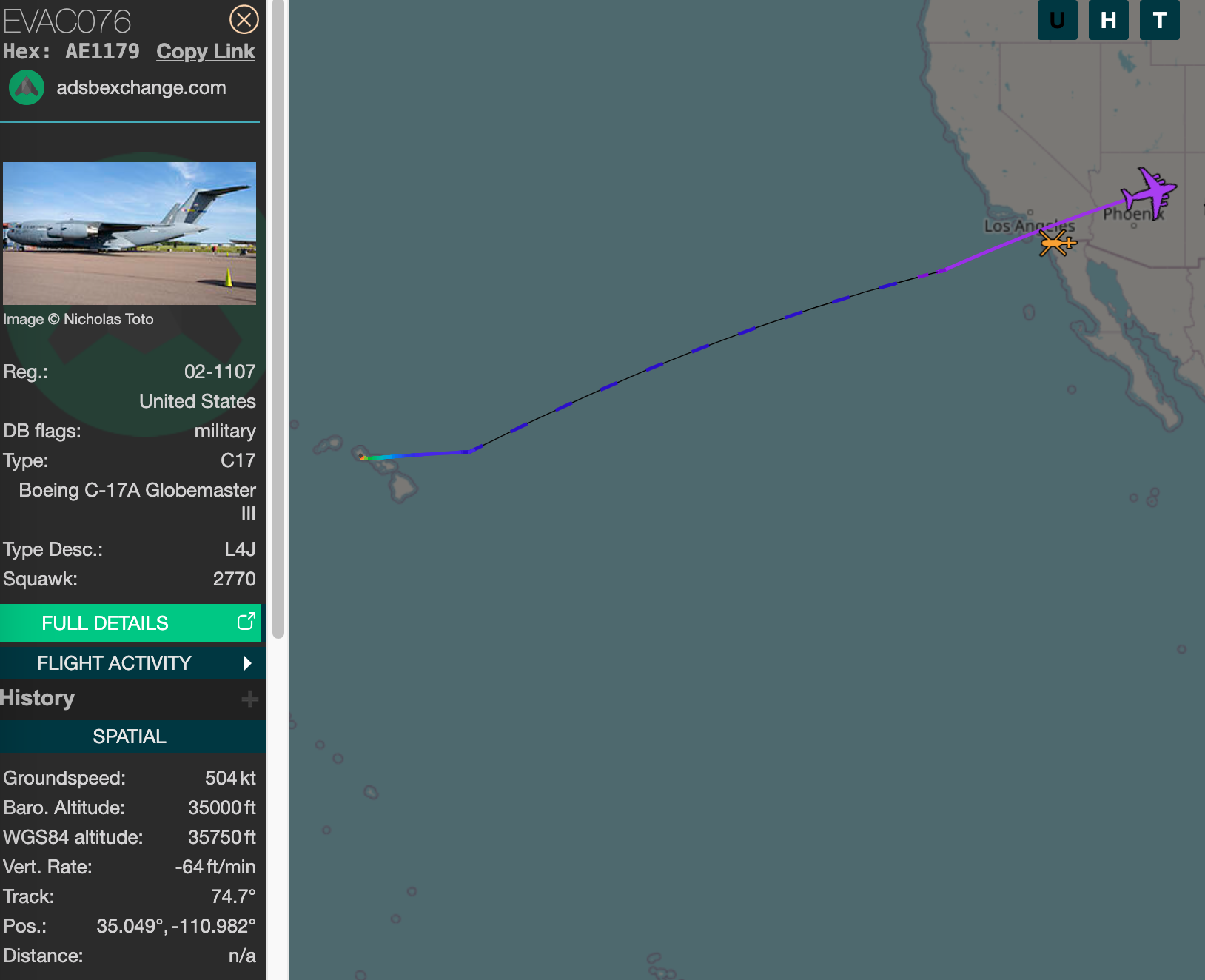Select the purple C-17 aircraft icon near Phoenix
Viewport: 1205px width, 980px height.
pyautogui.click(x=1148, y=193)
